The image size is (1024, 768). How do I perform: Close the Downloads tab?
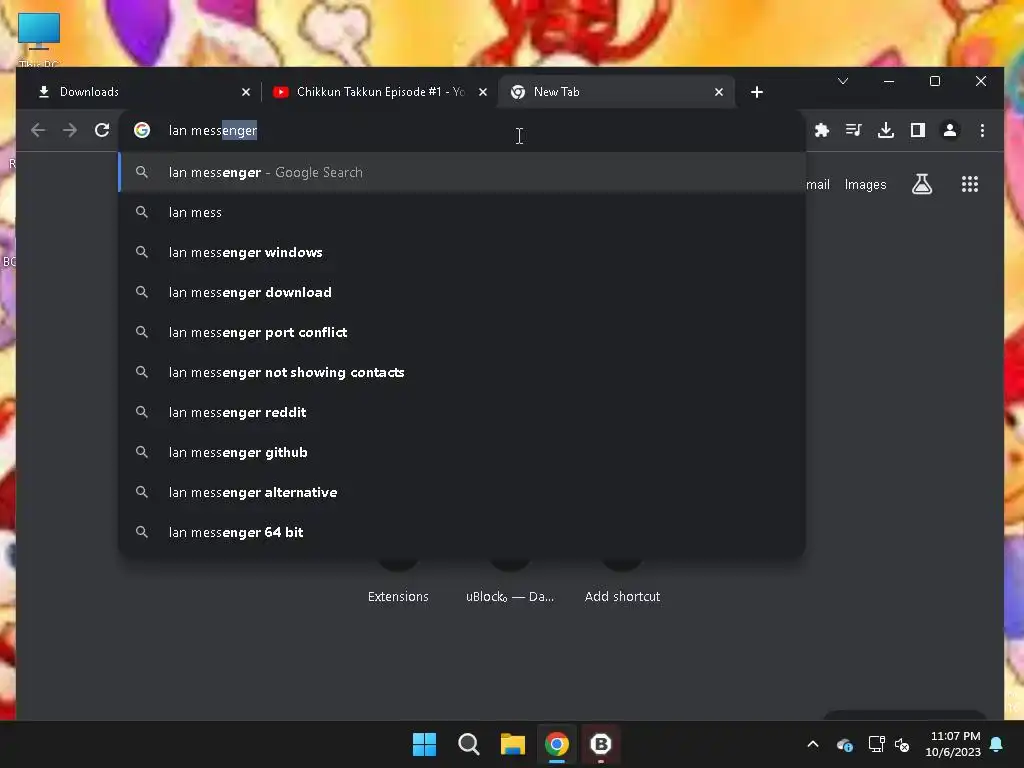coord(246,92)
